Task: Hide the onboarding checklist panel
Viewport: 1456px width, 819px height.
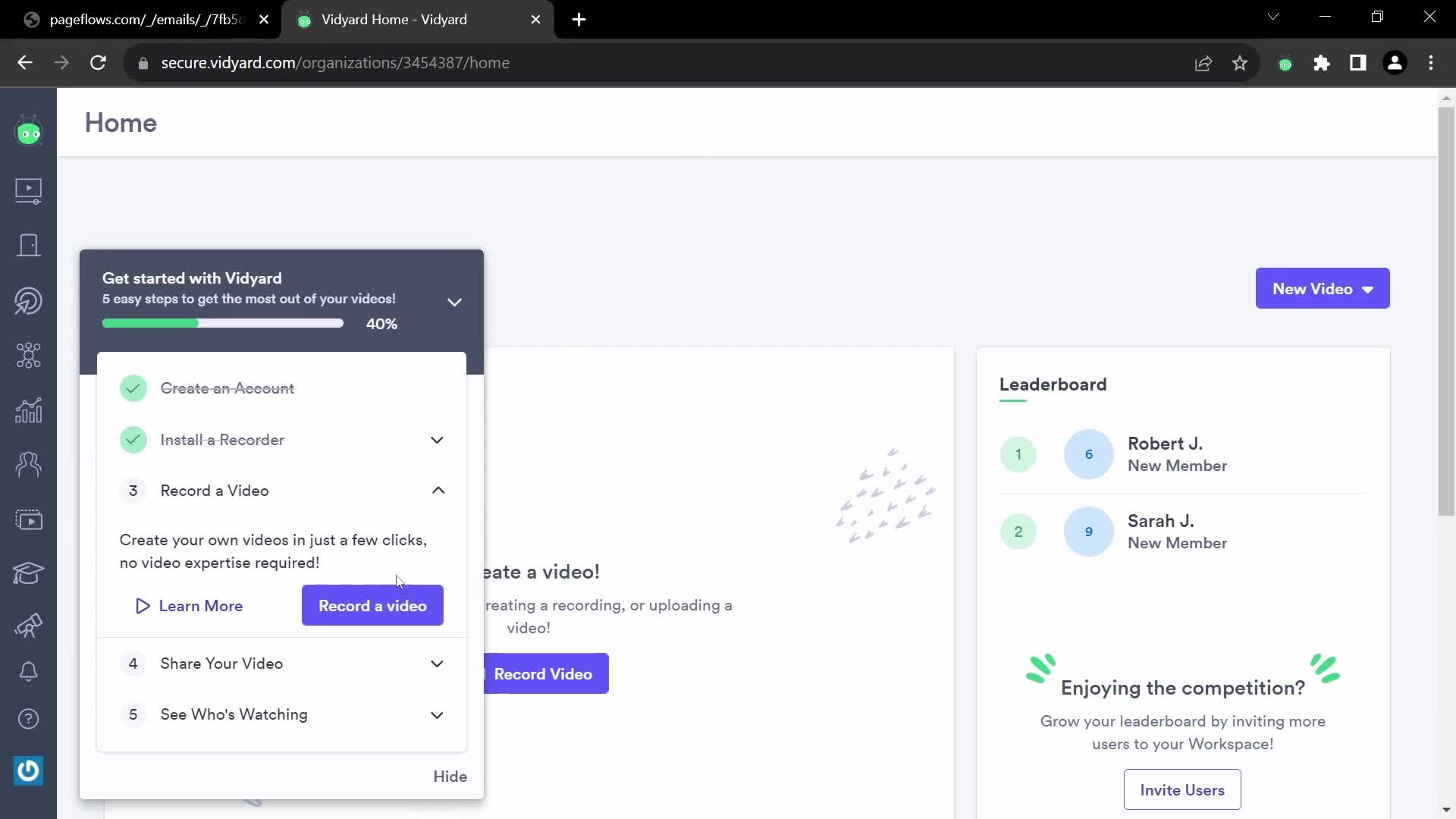Action: [x=450, y=776]
